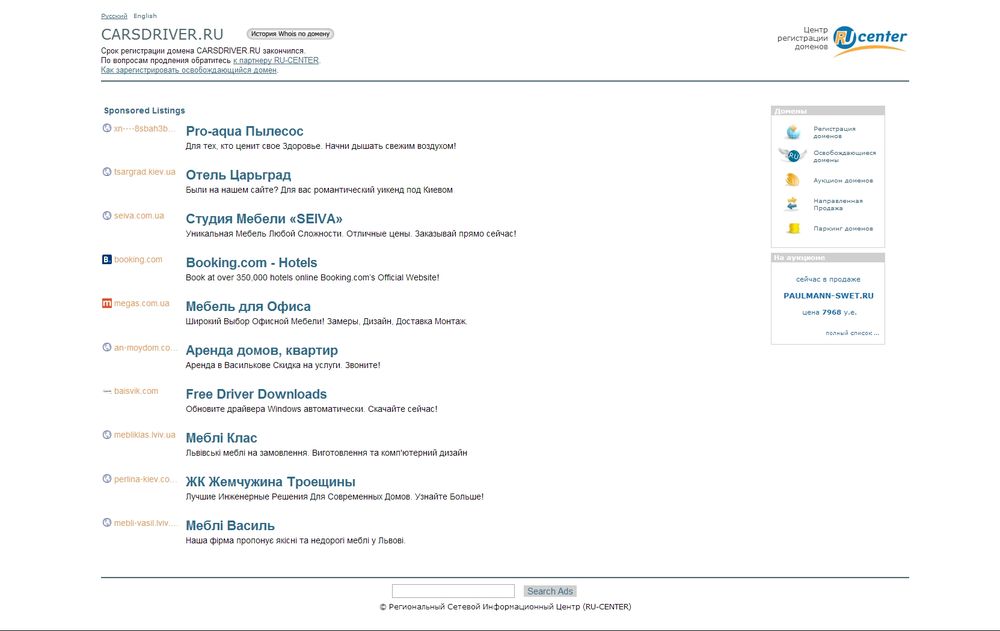Click the CARSDRIVER.RU domain heading
This screenshot has width=1000, height=631.
[x=163, y=34]
